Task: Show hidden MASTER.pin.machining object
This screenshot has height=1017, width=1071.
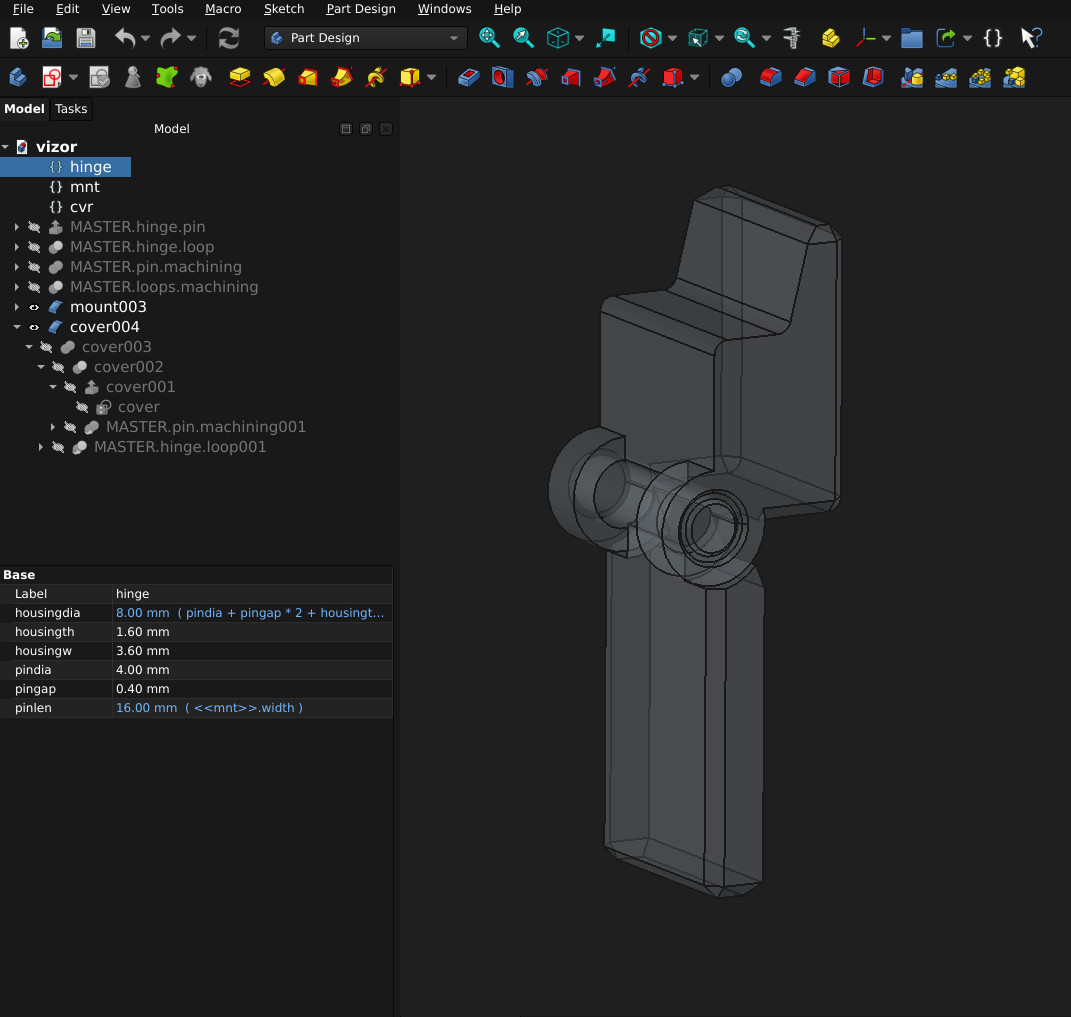Action: [34, 267]
